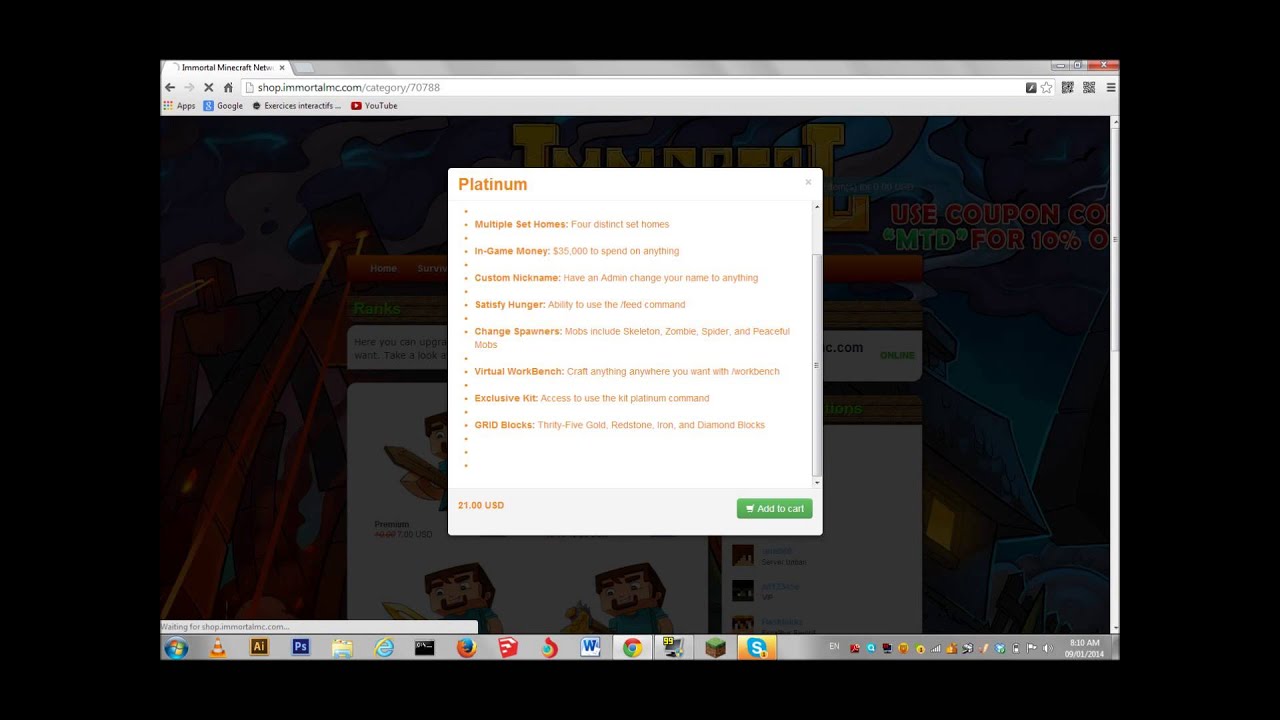Click the 21.00 USD price text

point(481,506)
